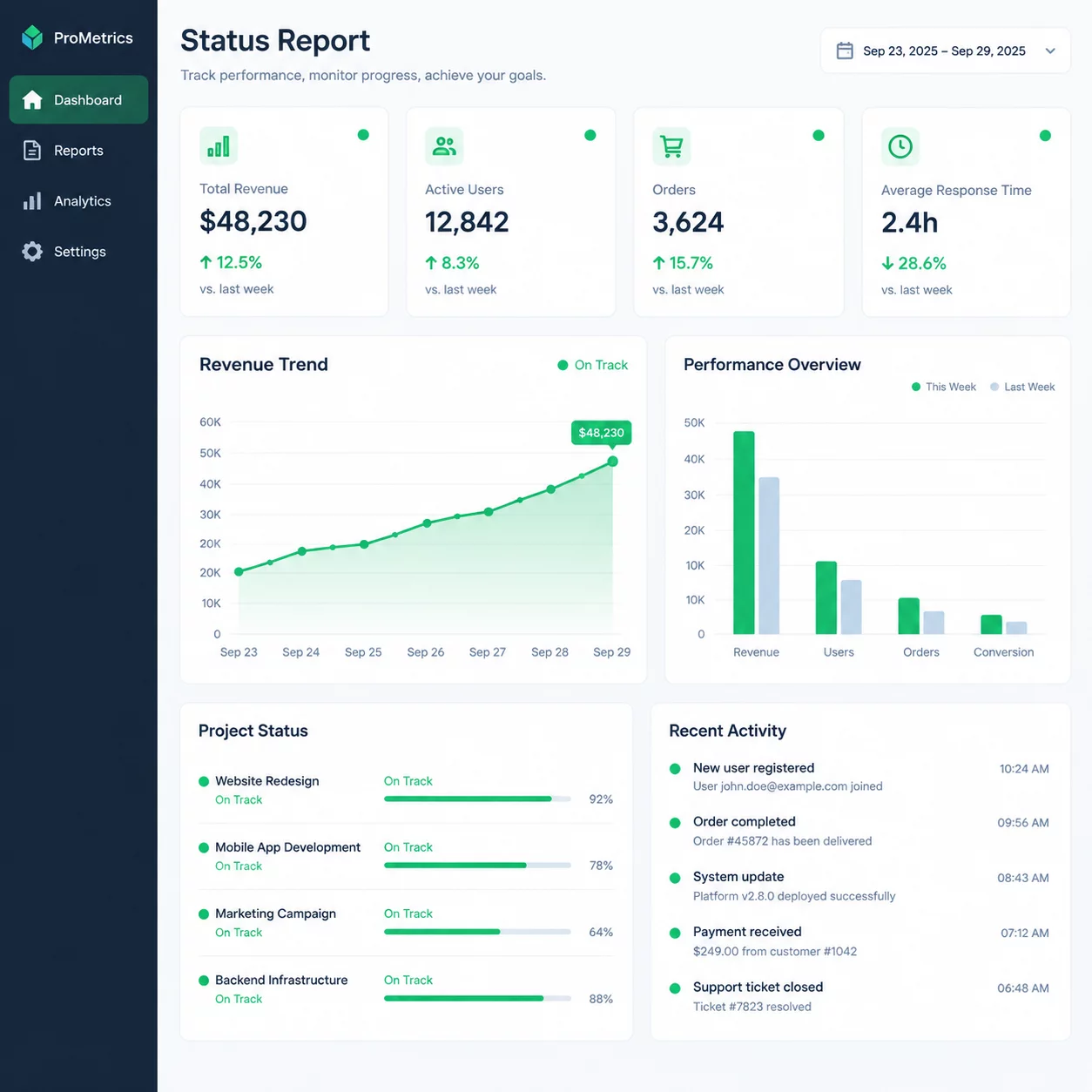This screenshot has width=1092, height=1092.
Task: Click the Sep 29 data point on revenue line
Action: [x=612, y=462]
